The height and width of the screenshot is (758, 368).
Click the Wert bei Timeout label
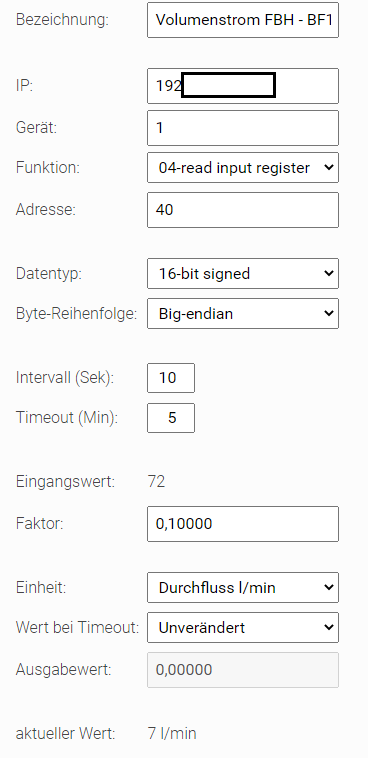(x=77, y=628)
